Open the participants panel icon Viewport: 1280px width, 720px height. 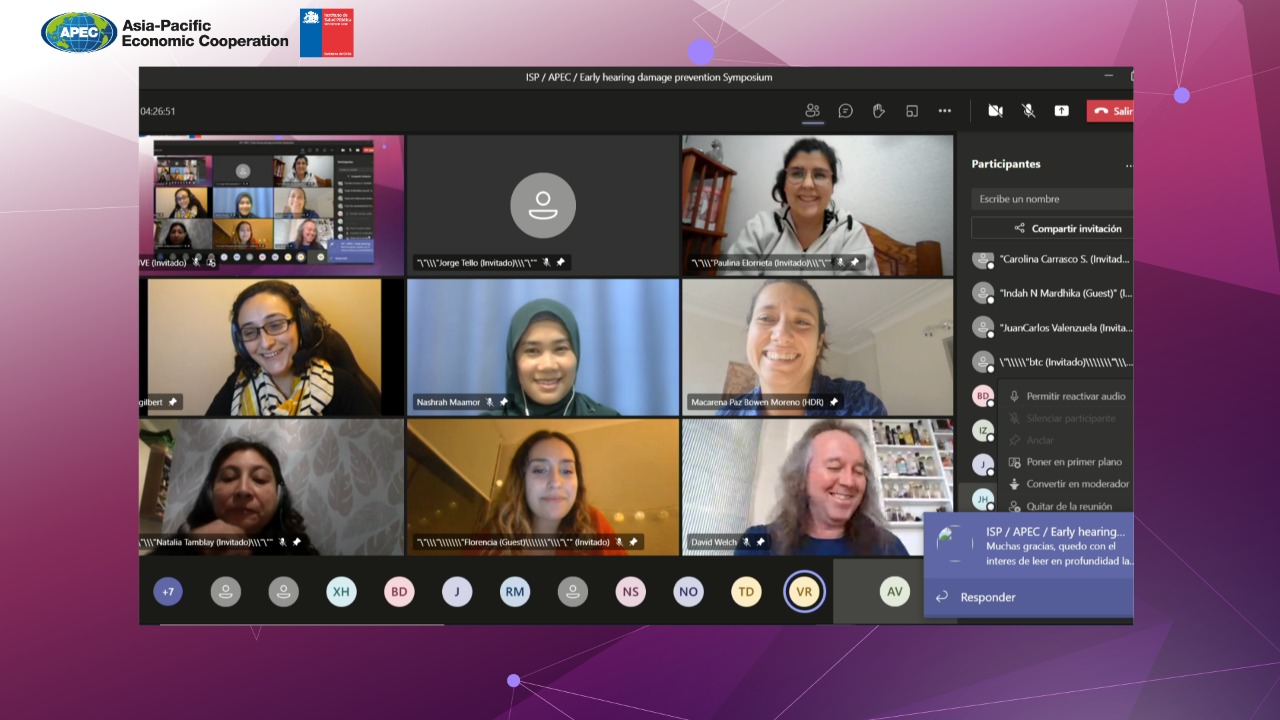pos(812,111)
